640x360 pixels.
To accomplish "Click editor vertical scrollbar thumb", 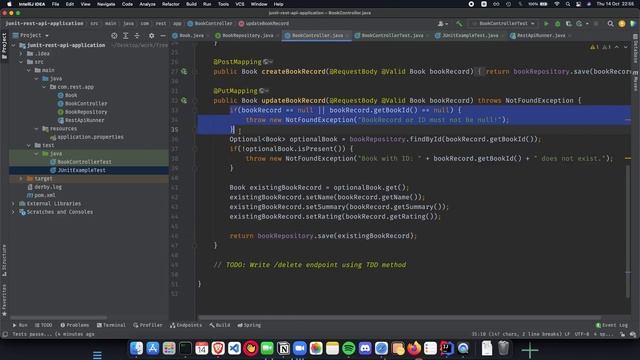I will tap(628, 231).
